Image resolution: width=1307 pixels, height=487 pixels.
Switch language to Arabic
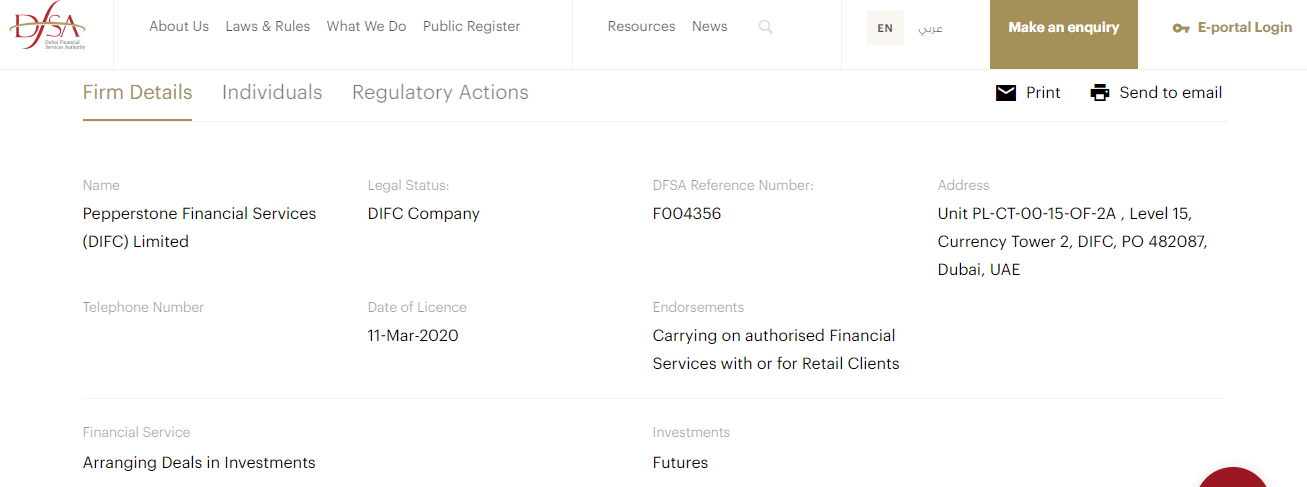point(931,28)
